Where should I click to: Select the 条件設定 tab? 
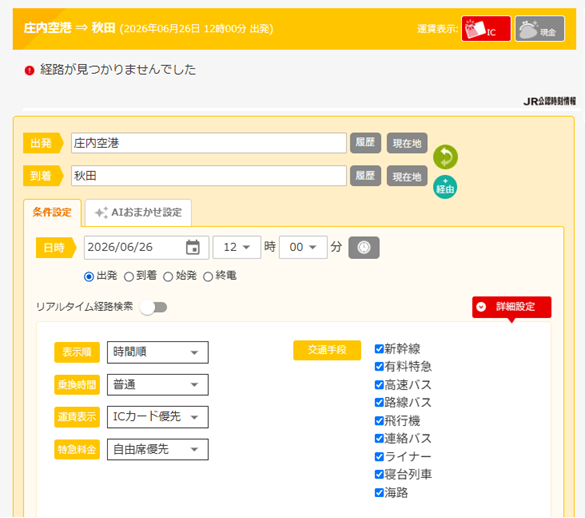tap(52, 212)
